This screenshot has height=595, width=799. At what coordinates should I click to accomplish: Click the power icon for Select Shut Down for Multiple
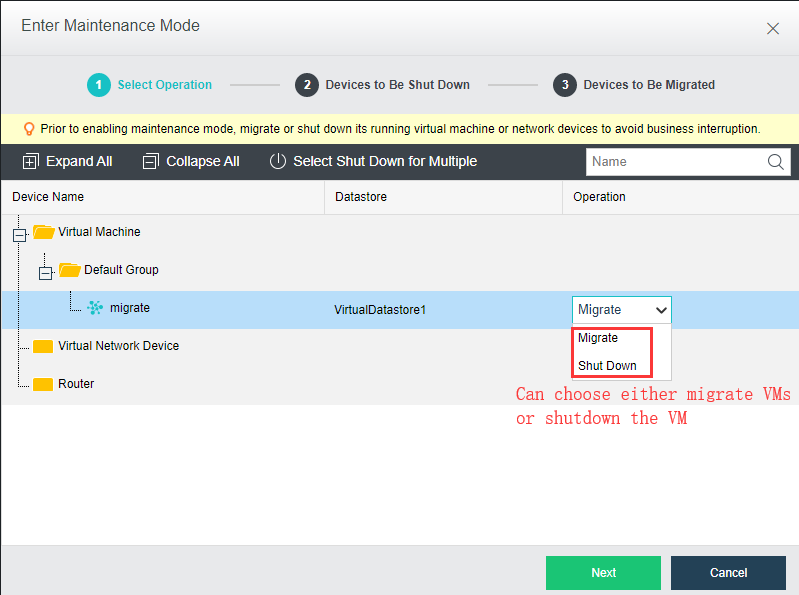click(x=278, y=161)
